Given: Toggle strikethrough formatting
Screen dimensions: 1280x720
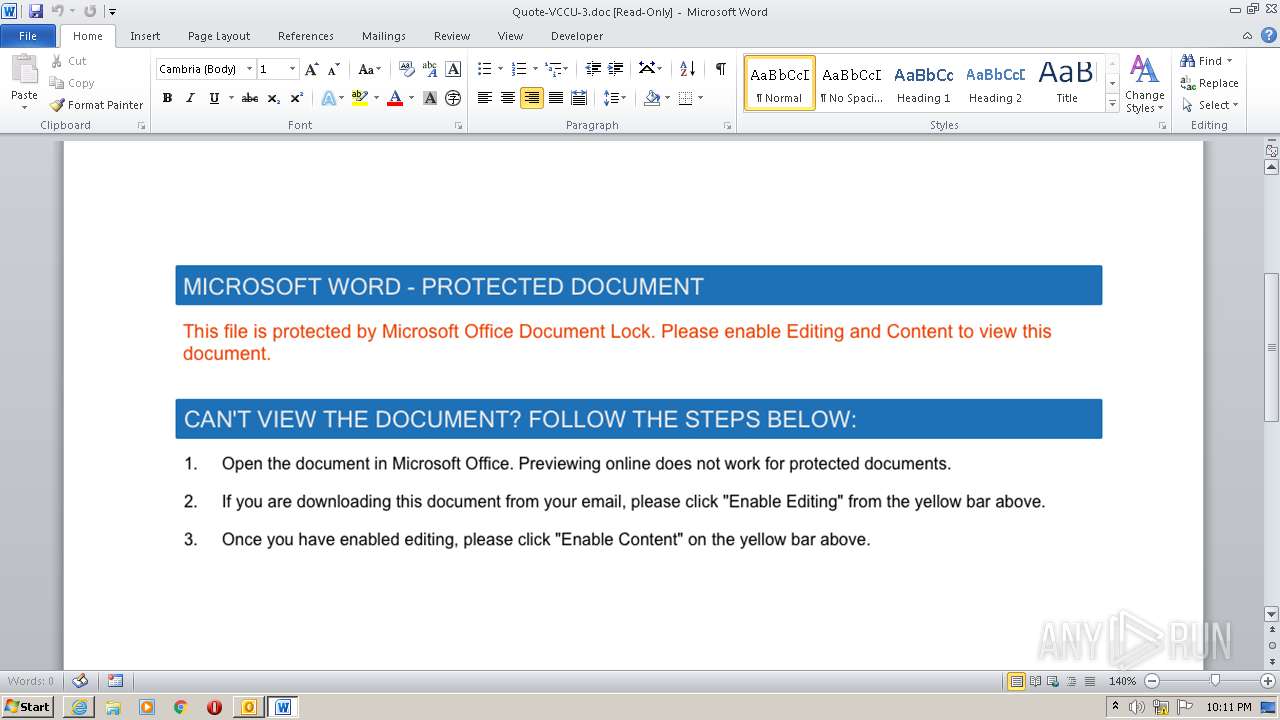Looking at the screenshot, I should click(250, 98).
